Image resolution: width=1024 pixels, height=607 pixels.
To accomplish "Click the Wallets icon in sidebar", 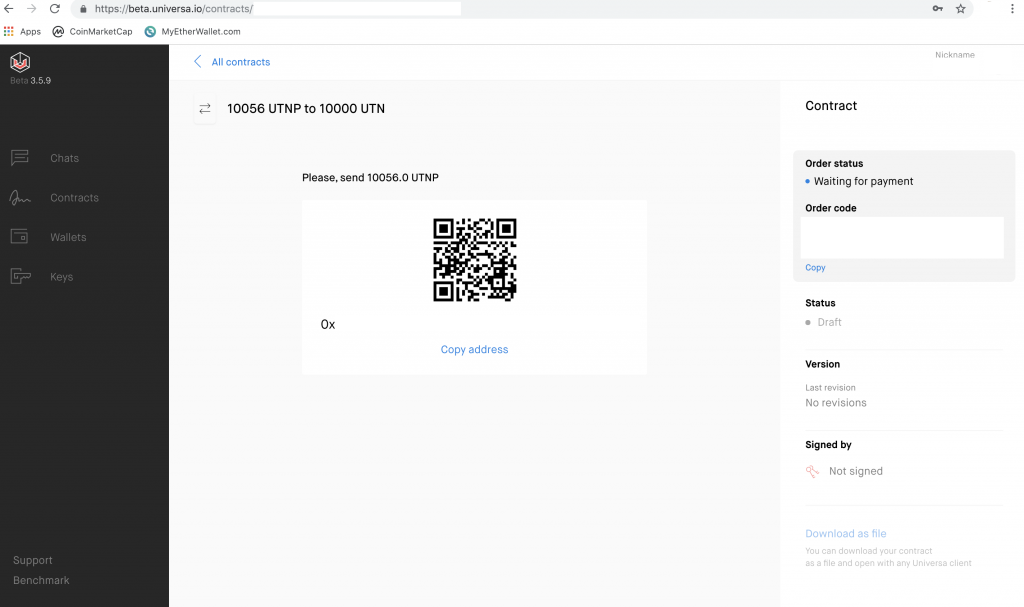I will [x=19, y=237].
